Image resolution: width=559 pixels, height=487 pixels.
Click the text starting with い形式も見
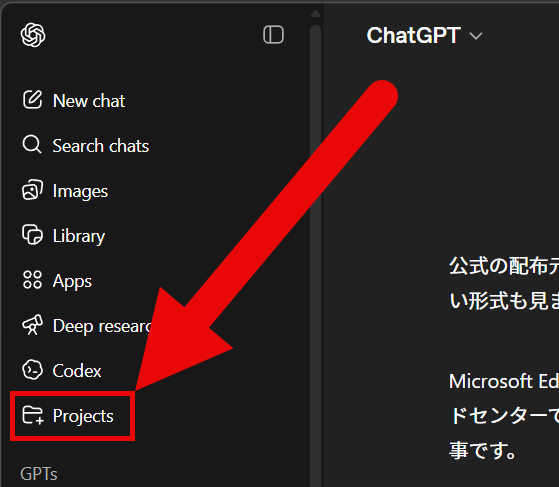pyautogui.click(x=504, y=301)
